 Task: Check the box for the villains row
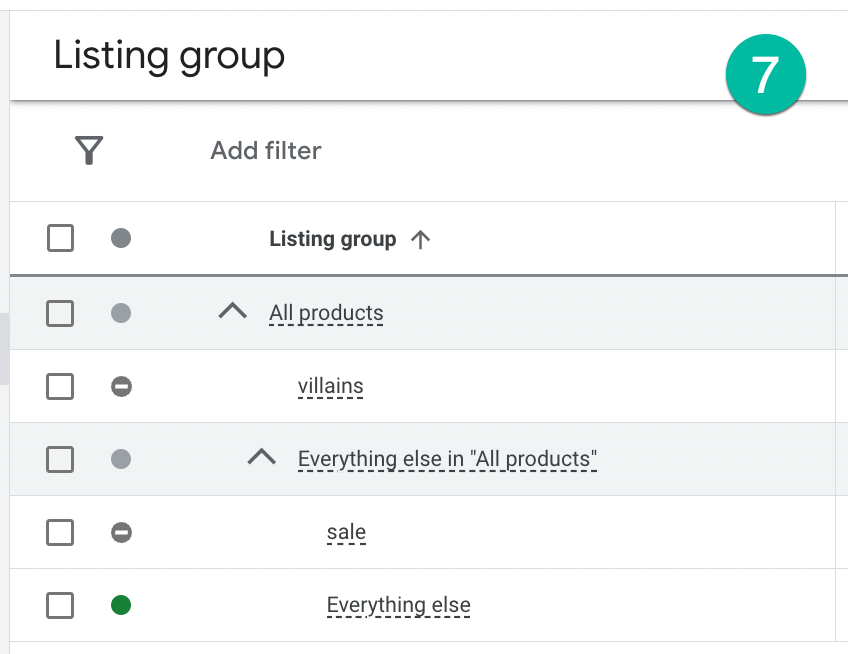click(x=60, y=386)
